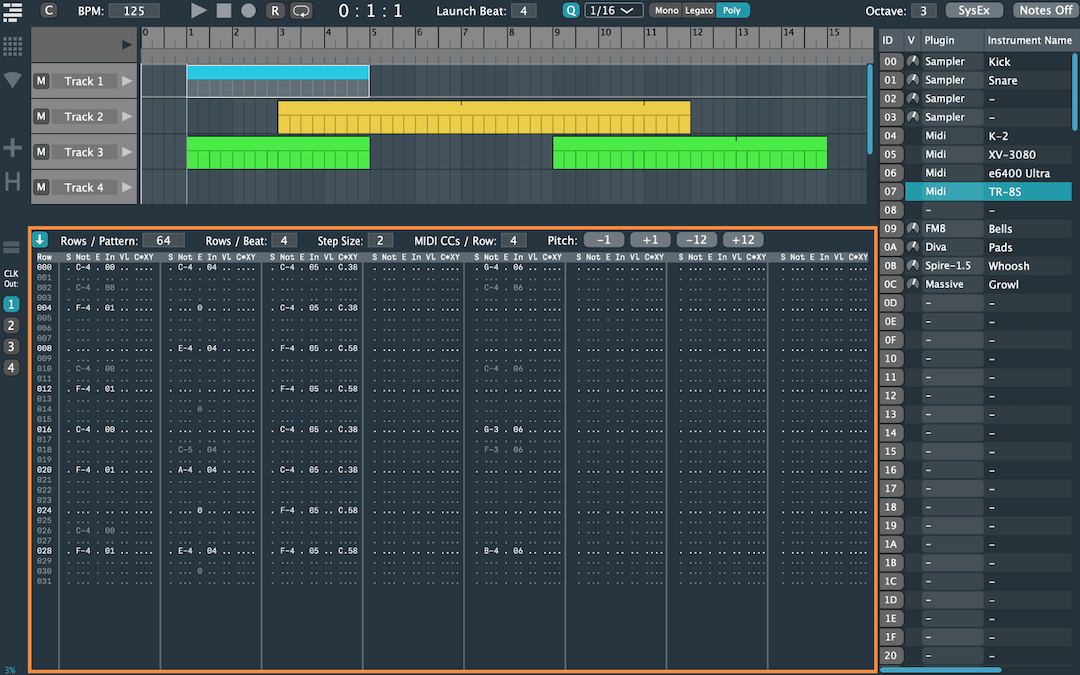Click the Notes Off button

point(1044,10)
